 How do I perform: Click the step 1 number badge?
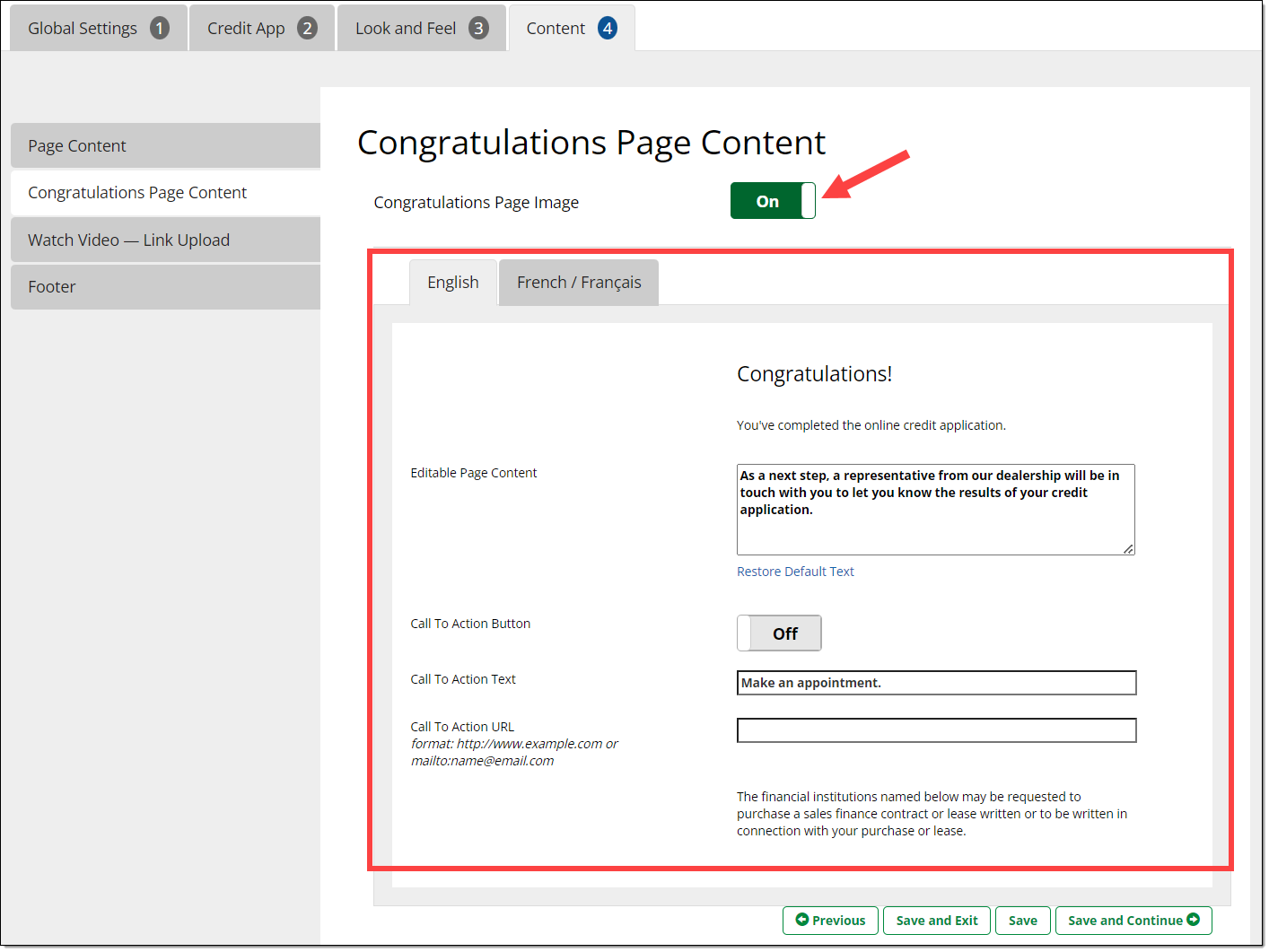tap(160, 29)
